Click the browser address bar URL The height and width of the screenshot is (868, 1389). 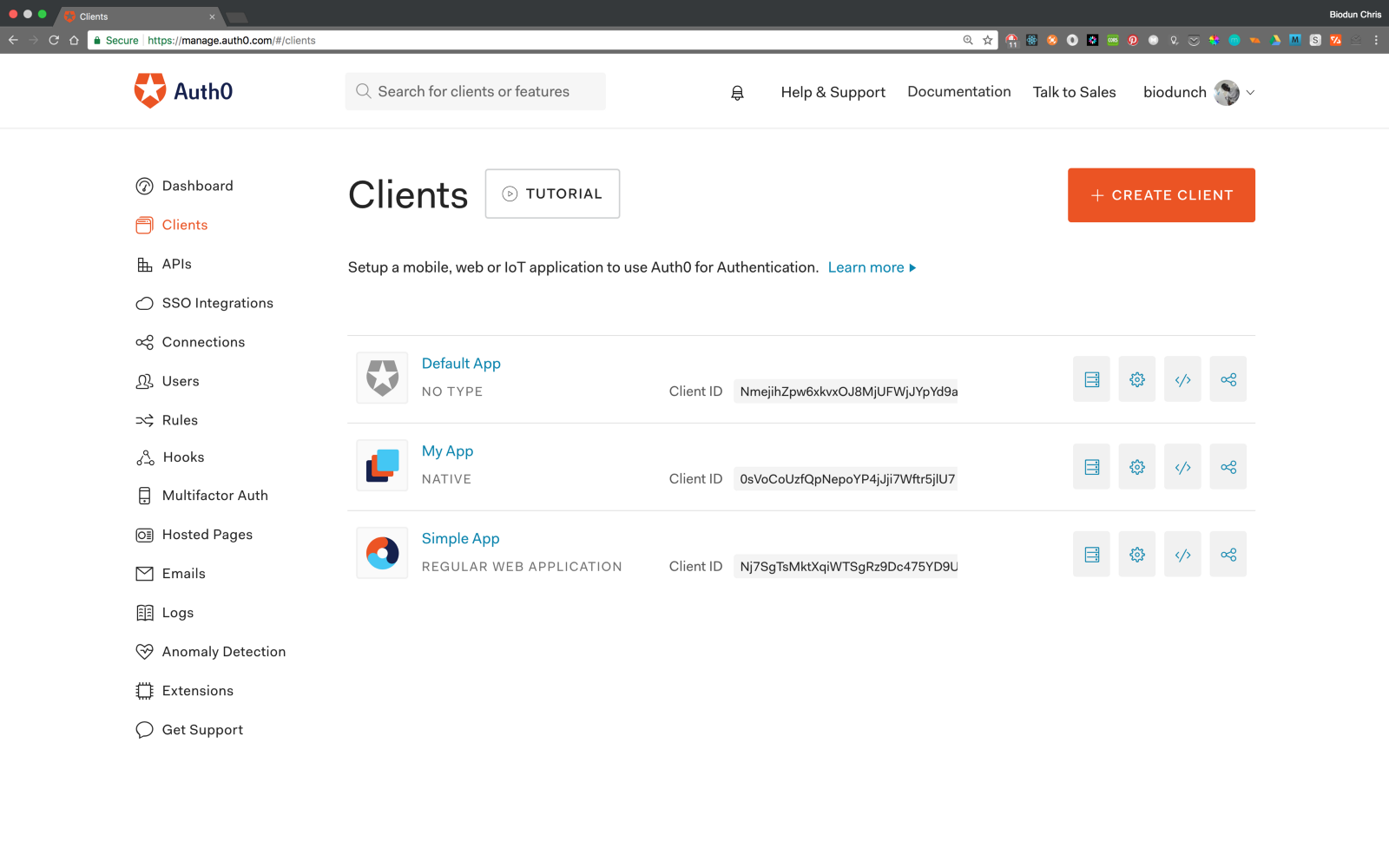click(x=232, y=40)
